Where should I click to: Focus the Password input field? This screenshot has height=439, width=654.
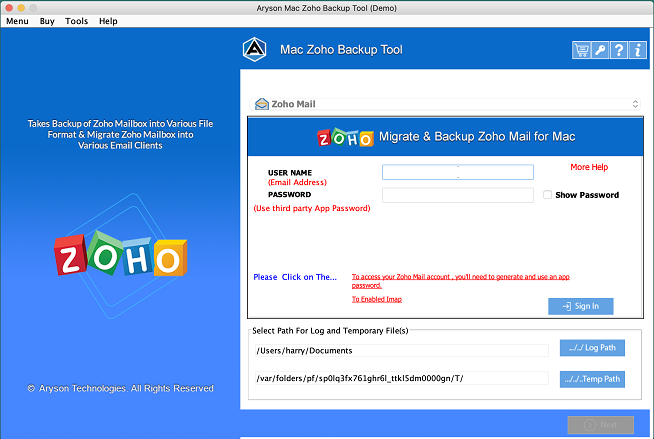click(458, 195)
